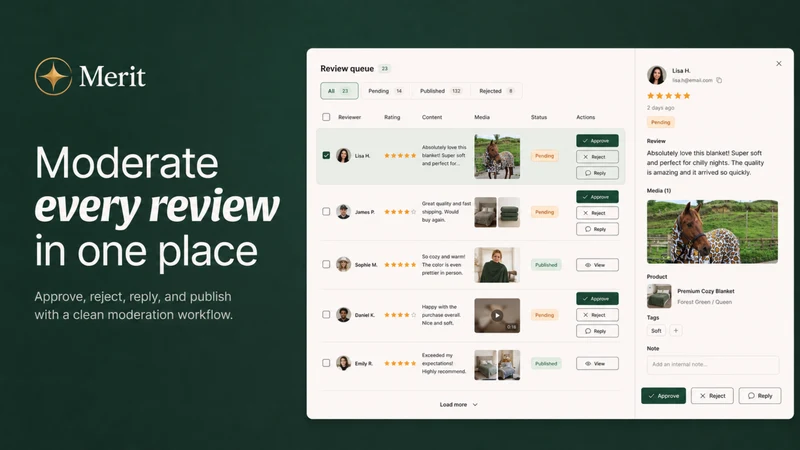Reply to Daniel K.'s review
This screenshot has width=800, height=450.
click(597, 331)
